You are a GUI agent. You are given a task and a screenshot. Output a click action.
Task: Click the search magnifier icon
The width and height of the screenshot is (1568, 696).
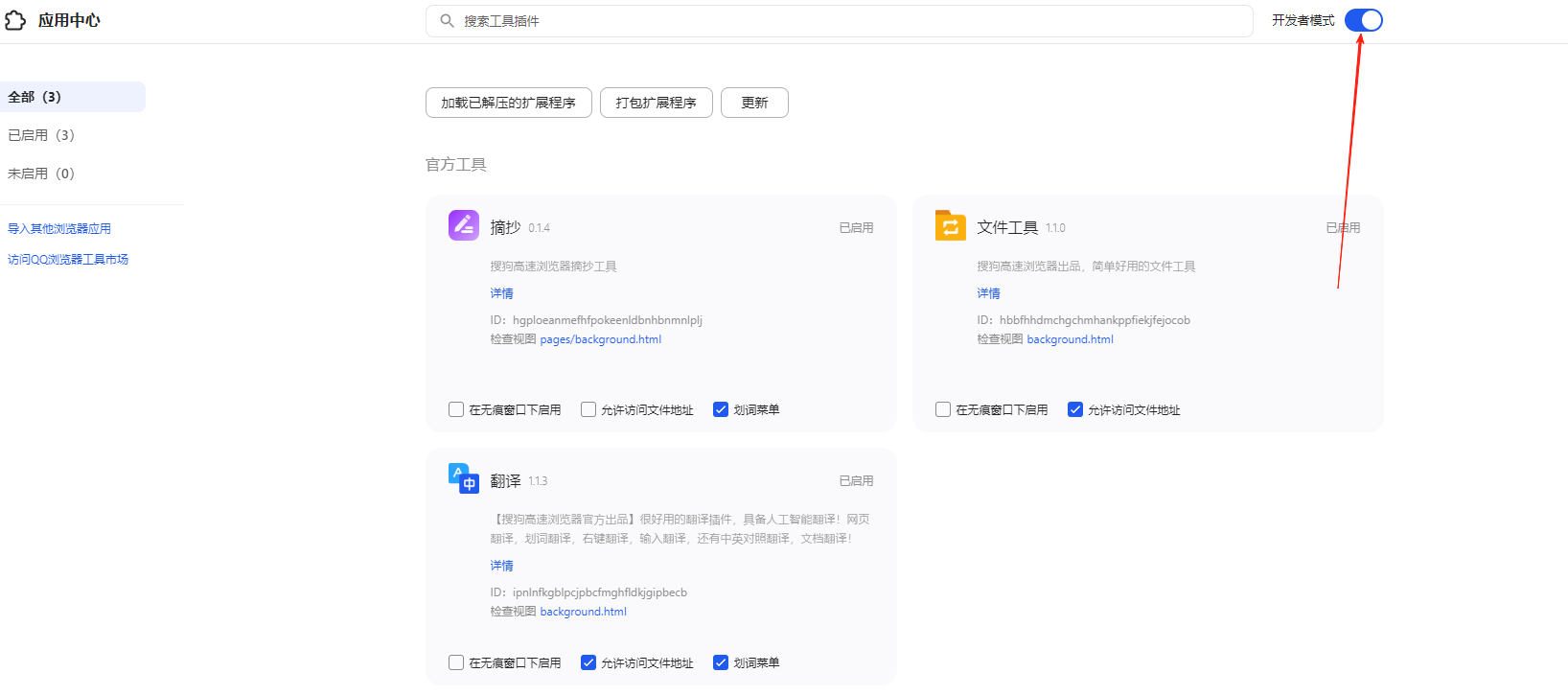447,20
